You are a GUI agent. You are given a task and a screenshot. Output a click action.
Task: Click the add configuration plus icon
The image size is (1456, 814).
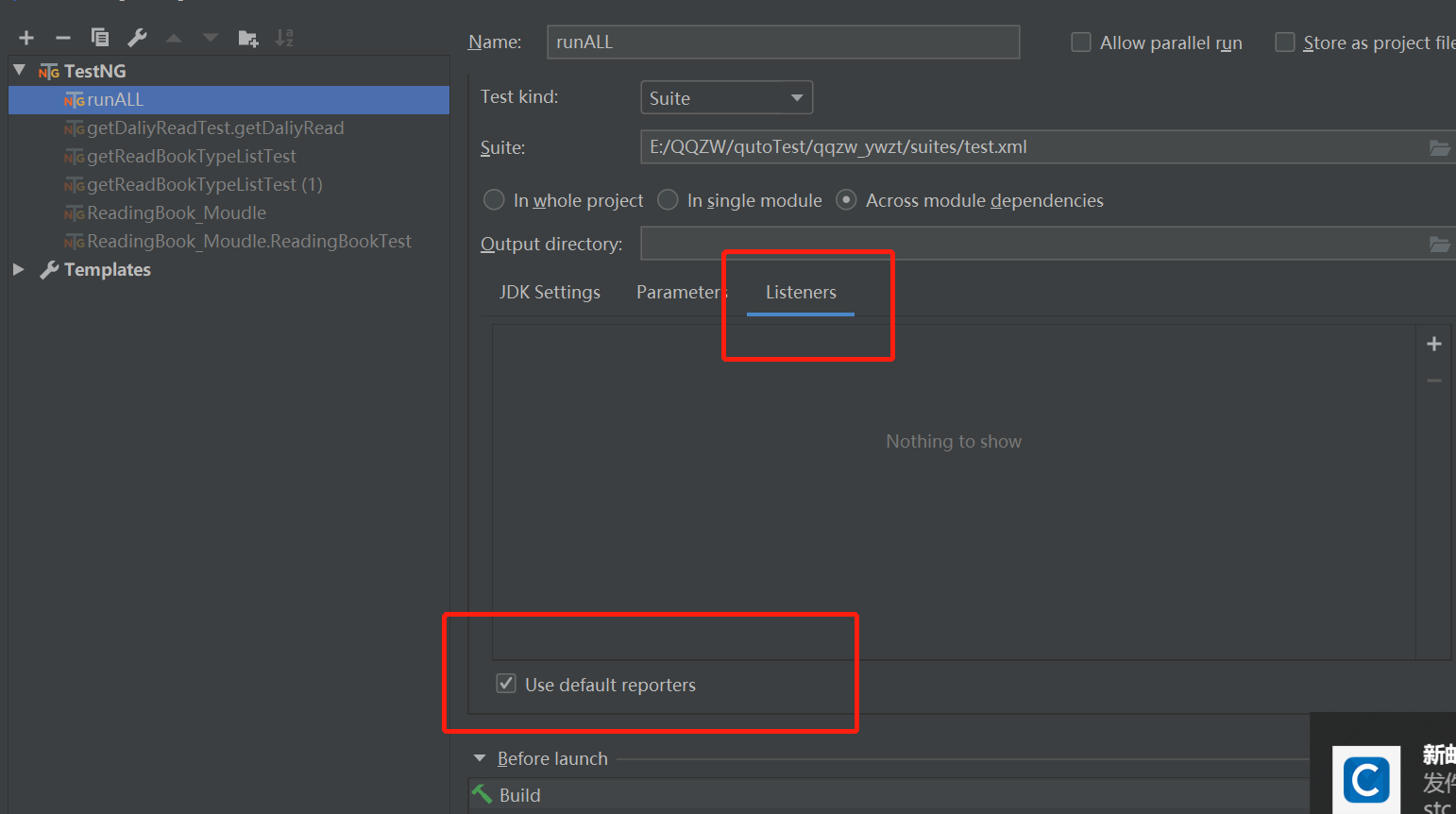pos(26,38)
